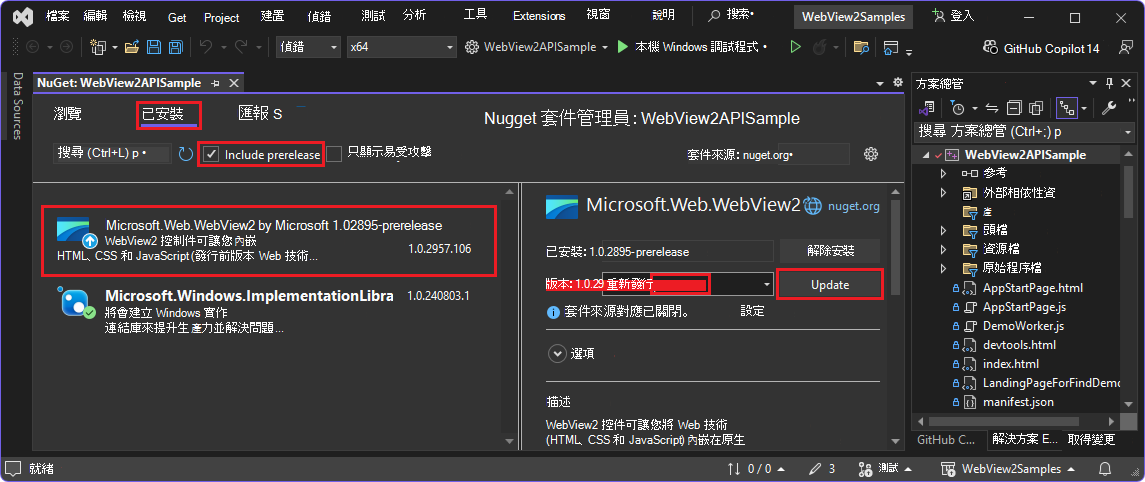Save the current file with the disk icon

coord(154,47)
